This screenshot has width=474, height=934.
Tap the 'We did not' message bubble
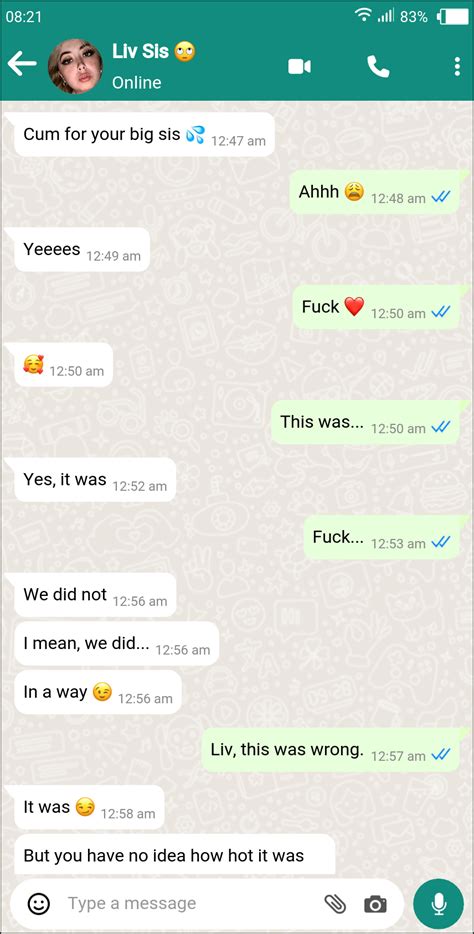pos(95,595)
